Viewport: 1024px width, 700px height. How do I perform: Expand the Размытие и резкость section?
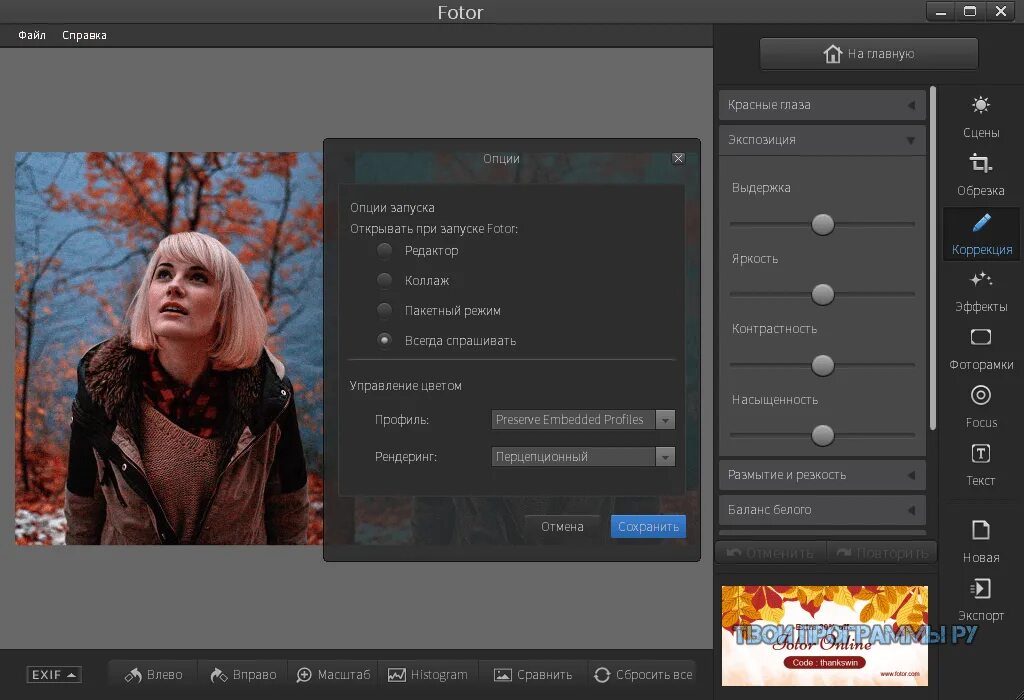click(x=822, y=475)
